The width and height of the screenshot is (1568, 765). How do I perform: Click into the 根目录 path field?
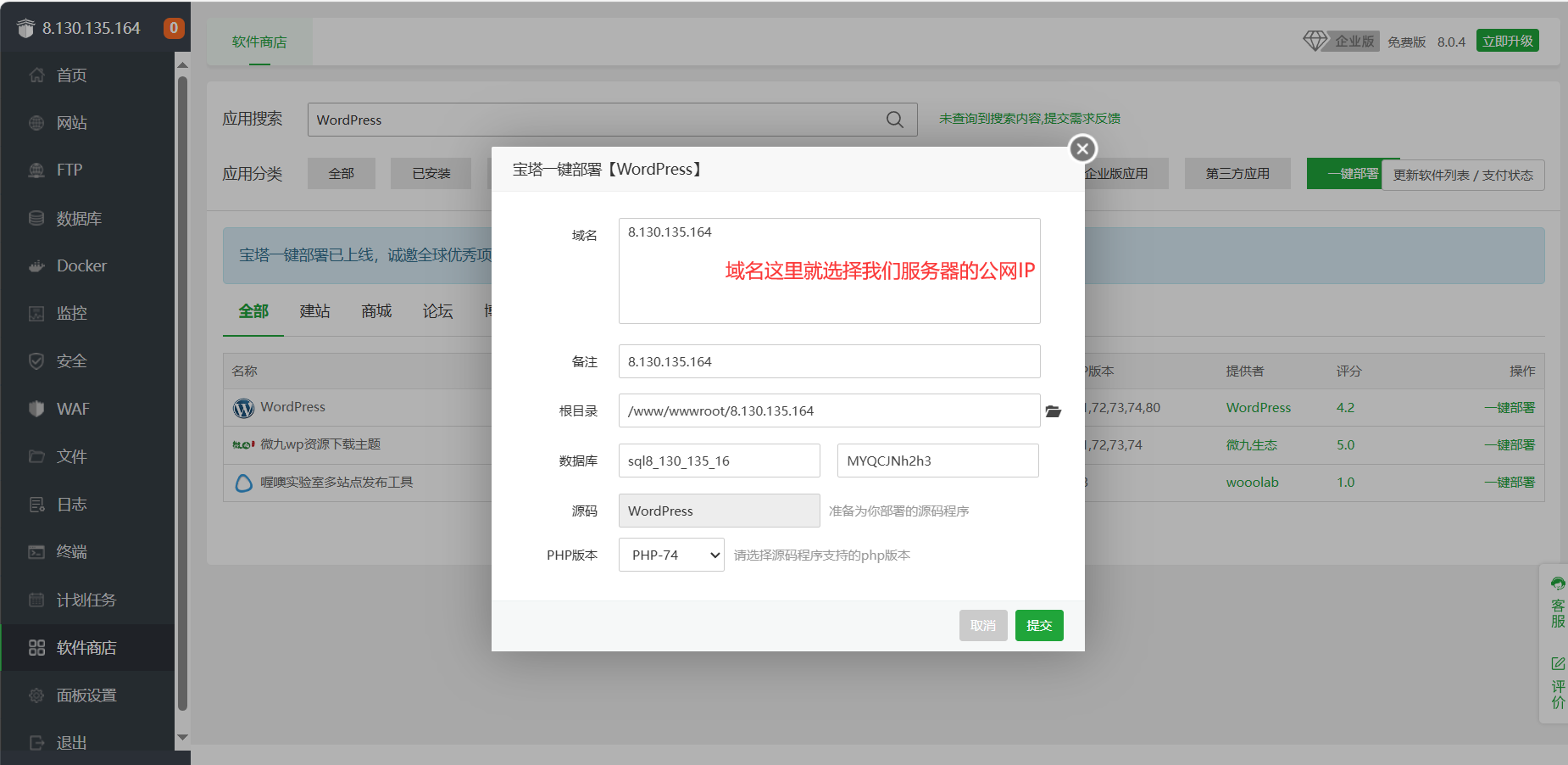(830, 410)
